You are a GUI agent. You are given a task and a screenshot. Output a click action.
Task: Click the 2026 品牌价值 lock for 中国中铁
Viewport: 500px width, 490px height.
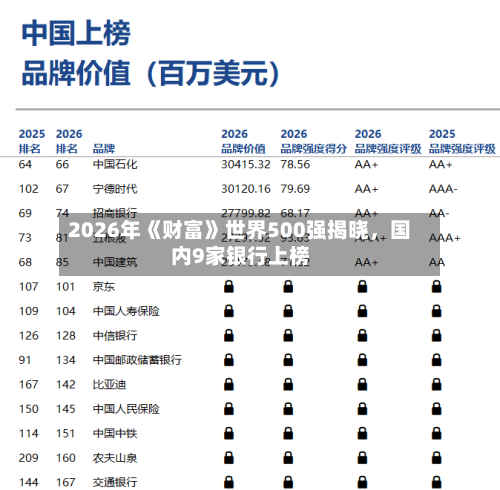(229, 433)
